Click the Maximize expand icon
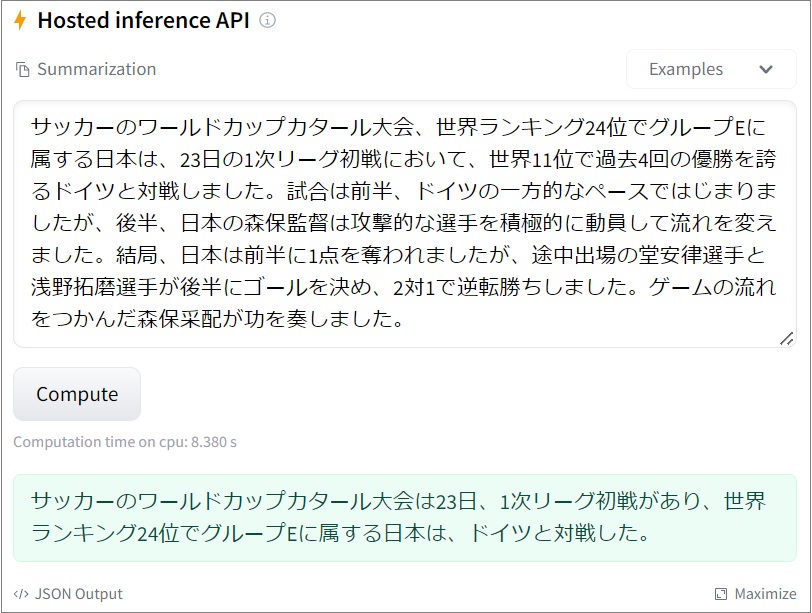 tap(721, 594)
